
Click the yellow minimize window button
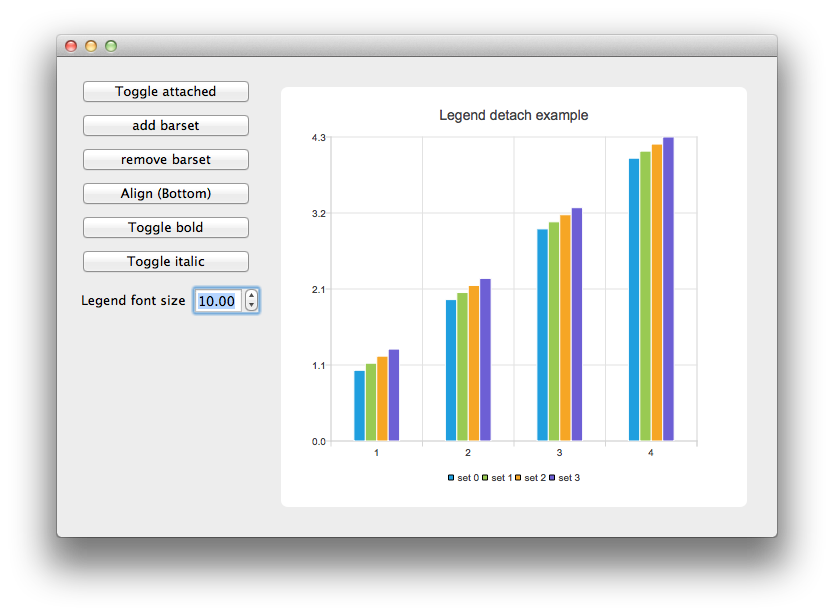[91, 46]
